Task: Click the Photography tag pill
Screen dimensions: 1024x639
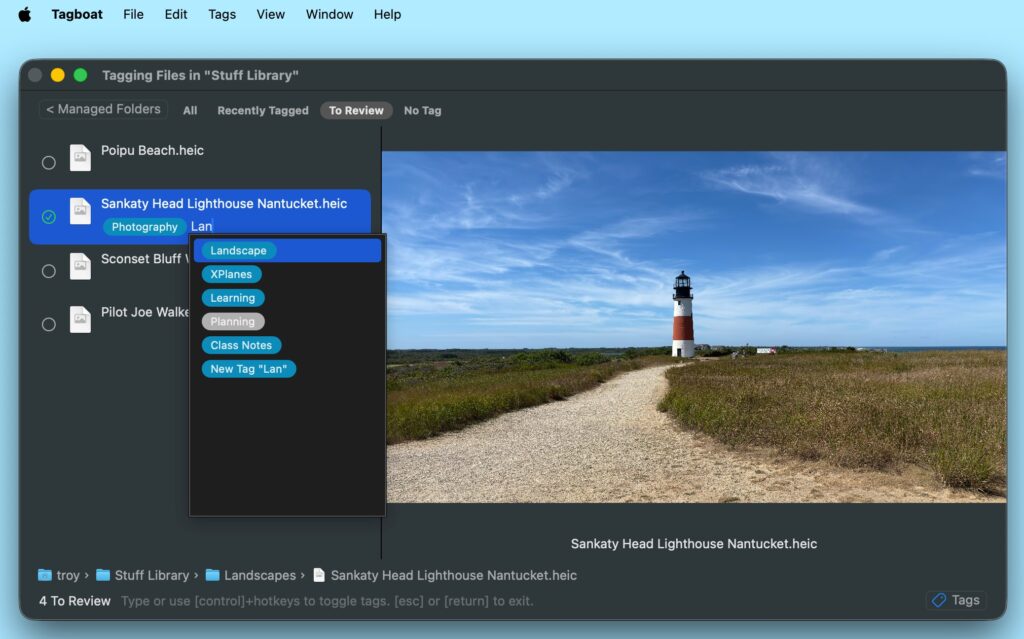Action: [144, 227]
